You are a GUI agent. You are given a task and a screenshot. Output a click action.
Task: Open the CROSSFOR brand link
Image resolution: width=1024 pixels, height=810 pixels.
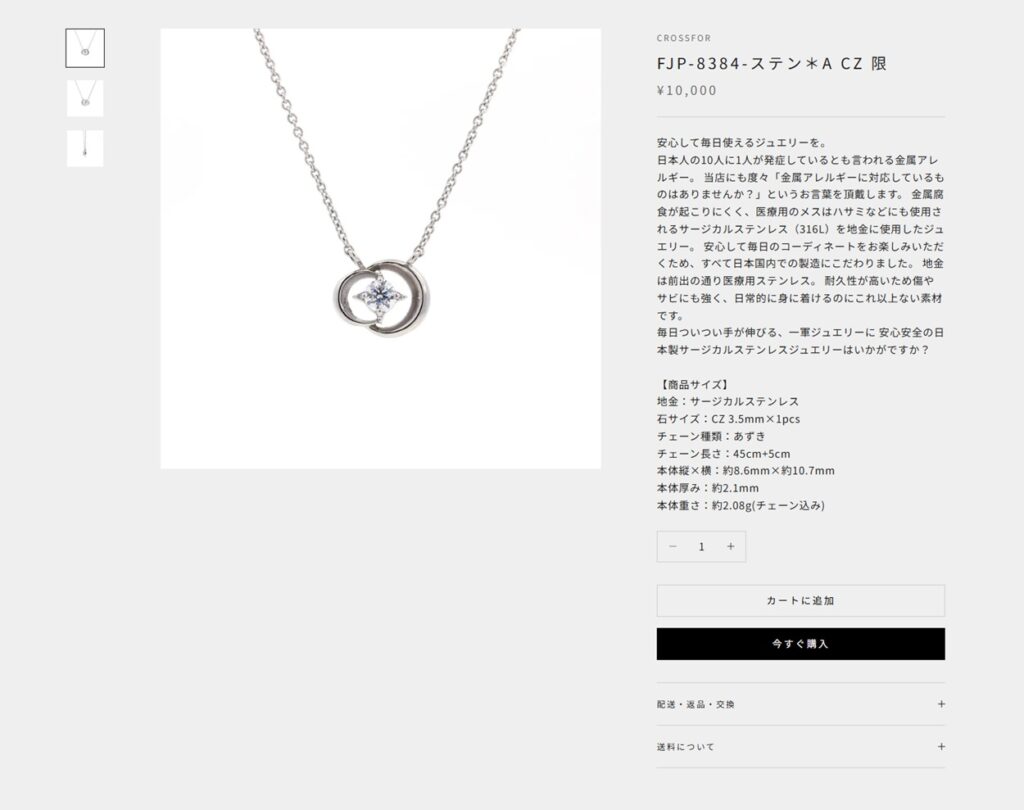(684, 38)
